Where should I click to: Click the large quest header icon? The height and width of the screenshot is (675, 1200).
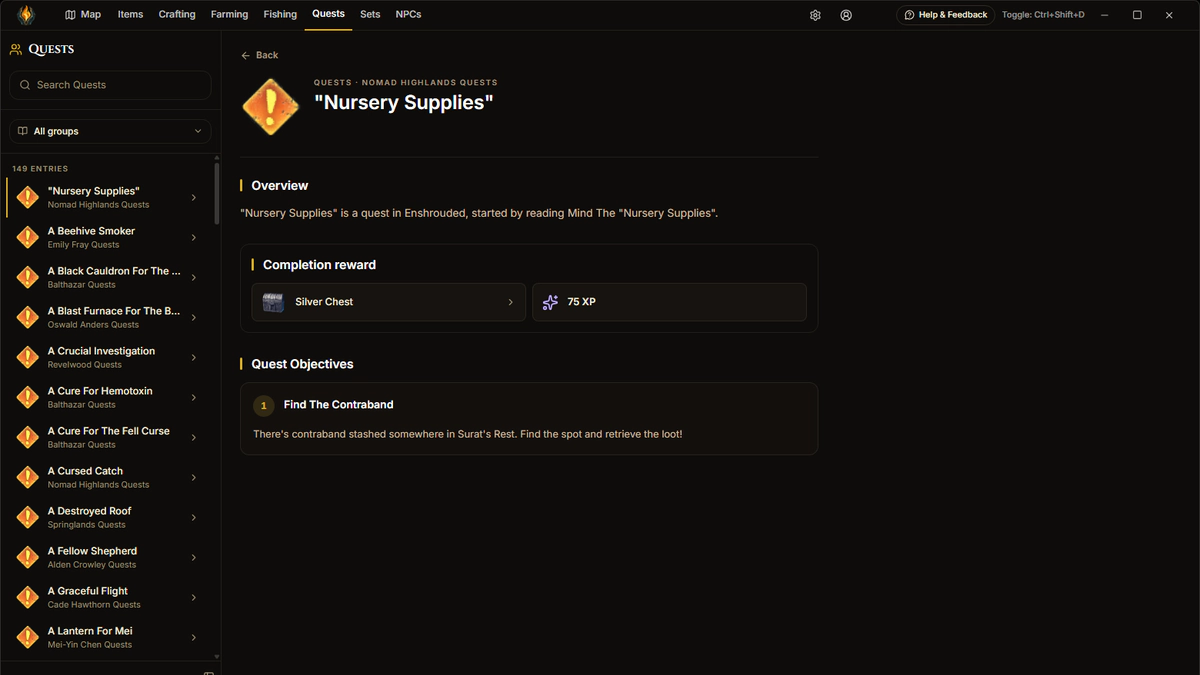pos(270,107)
